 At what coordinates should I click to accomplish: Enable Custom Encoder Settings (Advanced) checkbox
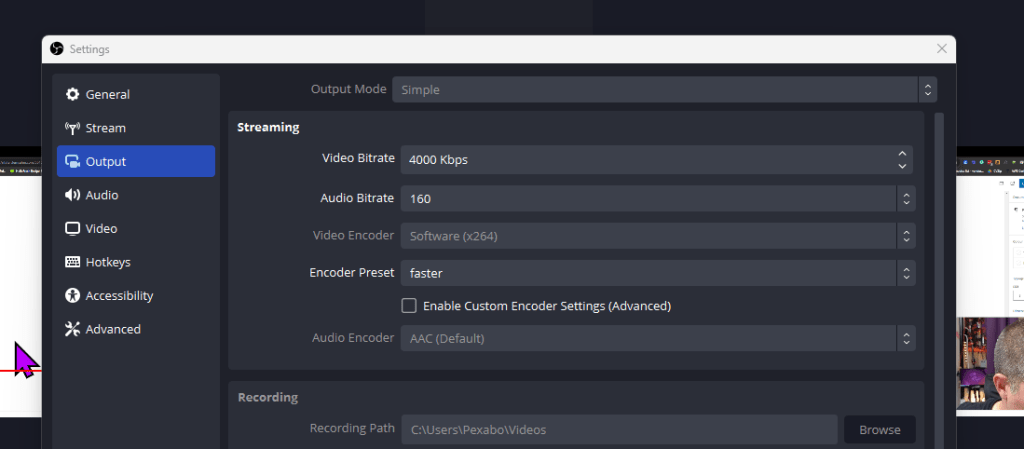click(409, 305)
